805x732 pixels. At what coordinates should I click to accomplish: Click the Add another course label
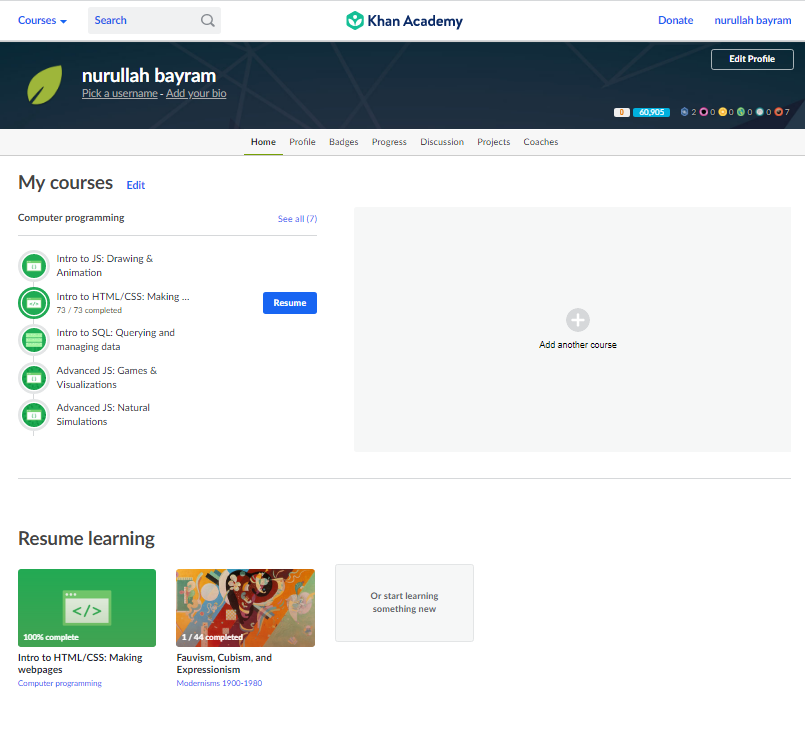point(578,345)
